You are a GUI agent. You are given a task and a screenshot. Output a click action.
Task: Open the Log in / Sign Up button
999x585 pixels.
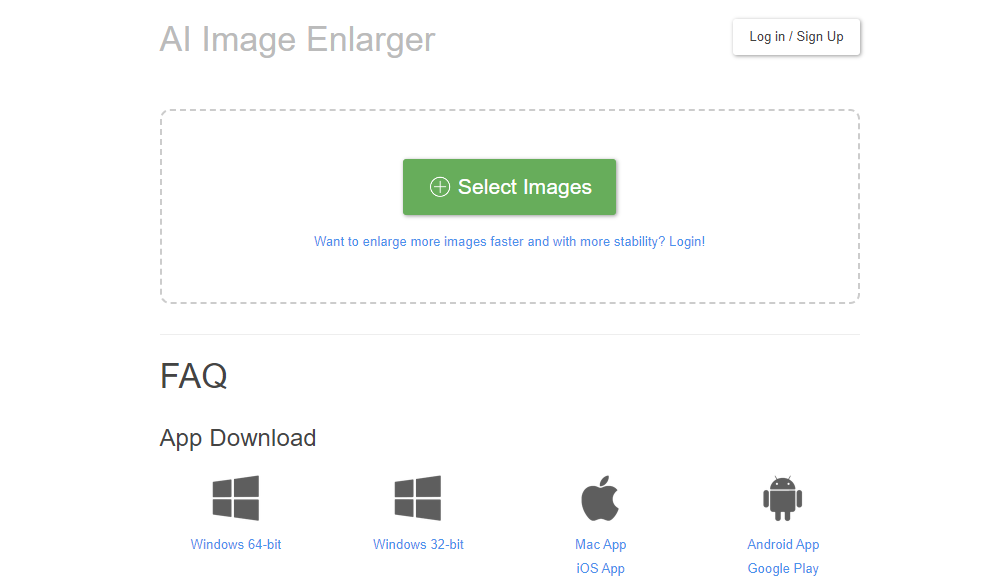pyautogui.click(x=796, y=37)
